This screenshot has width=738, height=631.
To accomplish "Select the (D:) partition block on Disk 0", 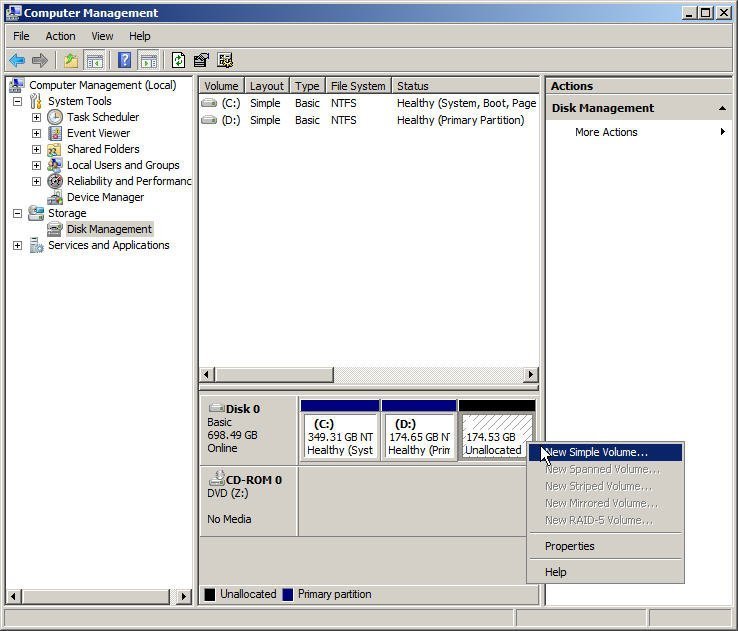I will pos(419,436).
